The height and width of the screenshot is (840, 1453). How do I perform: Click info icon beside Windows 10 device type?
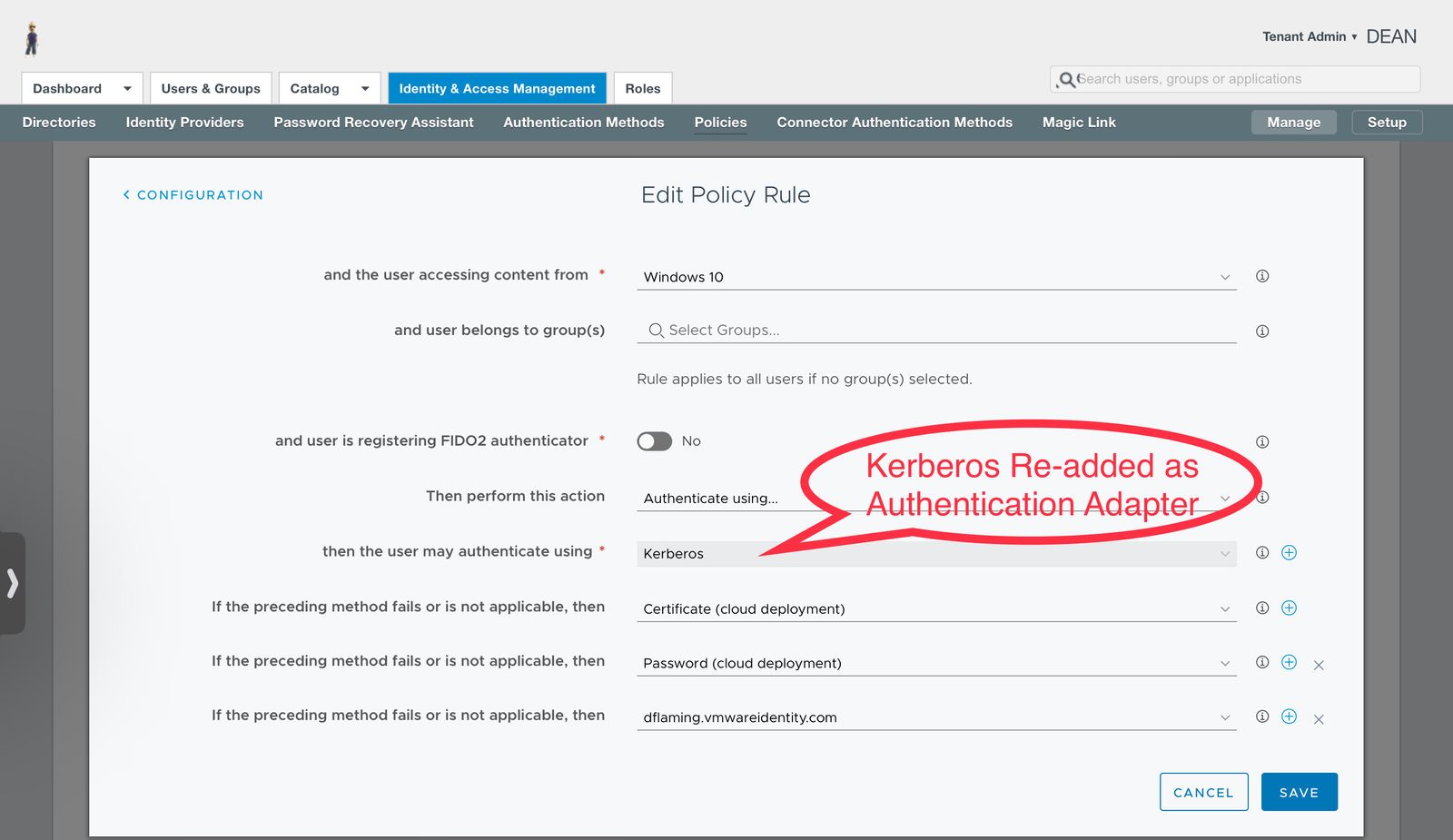[1261, 276]
